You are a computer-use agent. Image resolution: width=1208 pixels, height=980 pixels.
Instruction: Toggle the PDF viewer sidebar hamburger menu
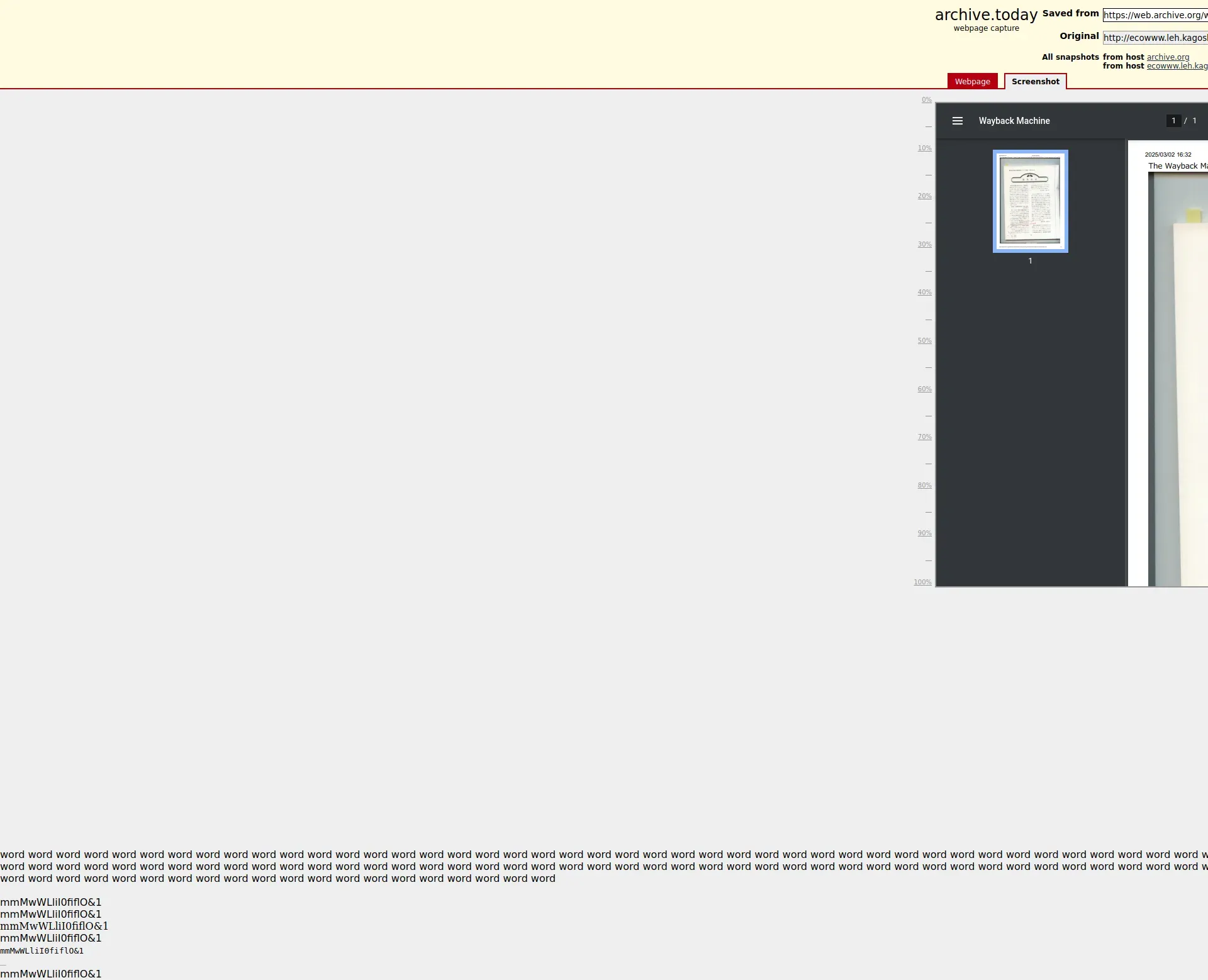pos(957,121)
